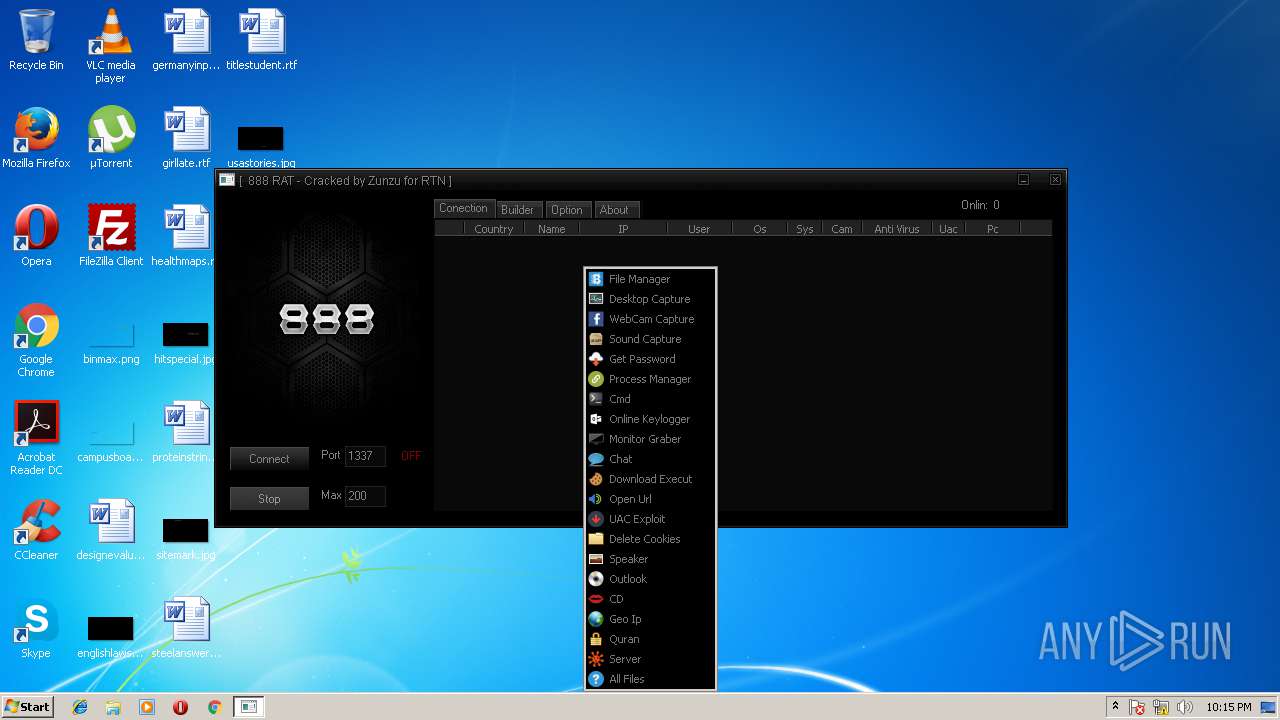Select the µTorrent desktop shortcut
This screenshot has height=720, width=1280.
pyautogui.click(x=110, y=138)
